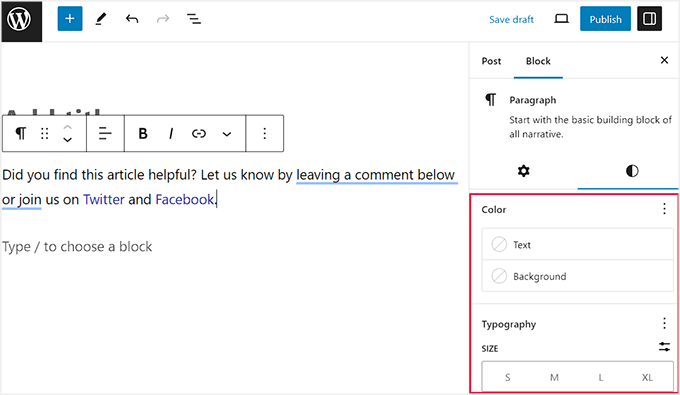Open the Document Overview list view
This screenshot has width=680, height=395.
tap(193, 19)
